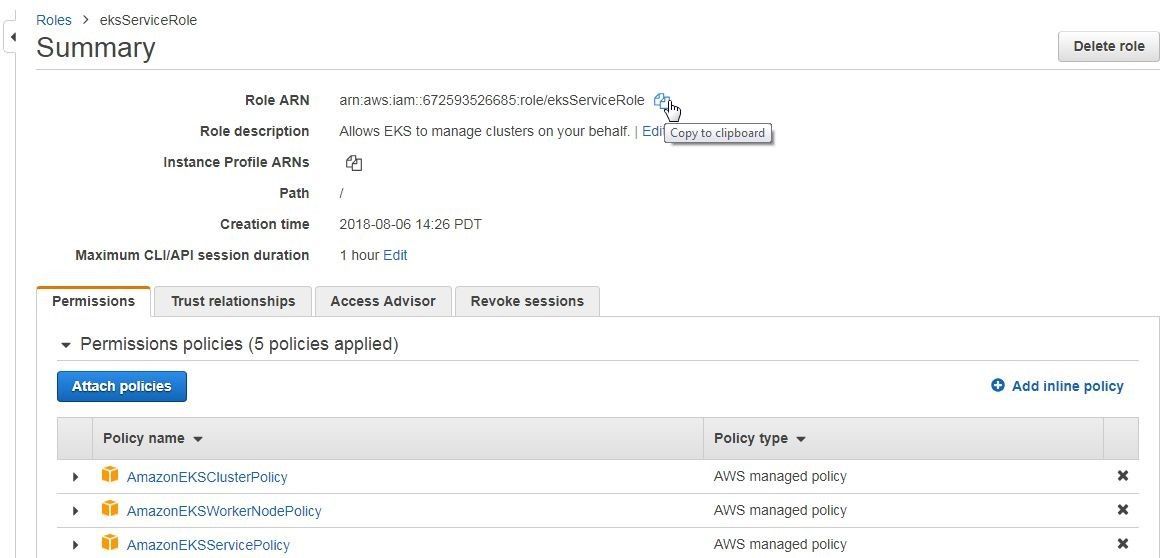Image resolution: width=1172 pixels, height=558 pixels.
Task: Open the AmazonEKSWorkerNodePolicy link
Action: (224, 511)
